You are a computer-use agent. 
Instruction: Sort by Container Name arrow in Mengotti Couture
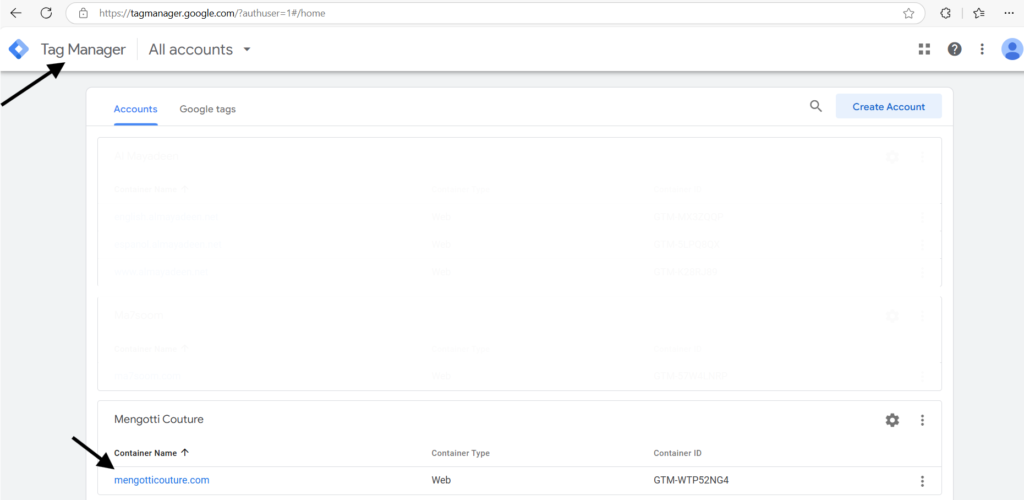[x=185, y=452]
